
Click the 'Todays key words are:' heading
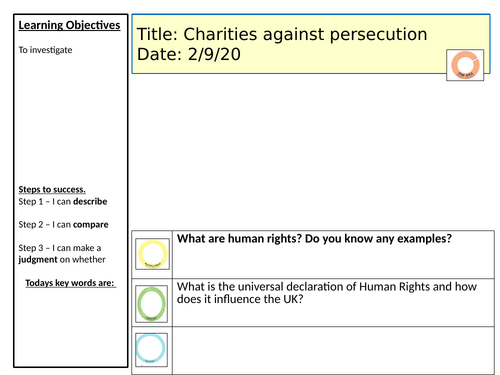[x=71, y=283]
